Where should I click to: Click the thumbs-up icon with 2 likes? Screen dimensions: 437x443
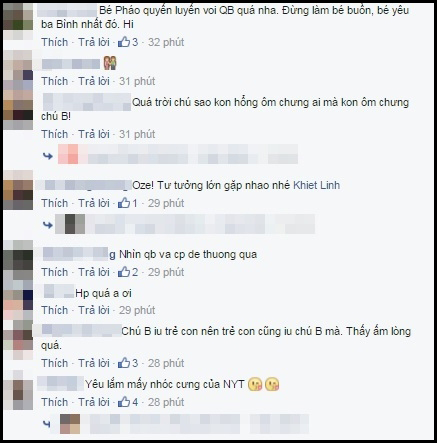pyautogui.click(x=124, y=272)
